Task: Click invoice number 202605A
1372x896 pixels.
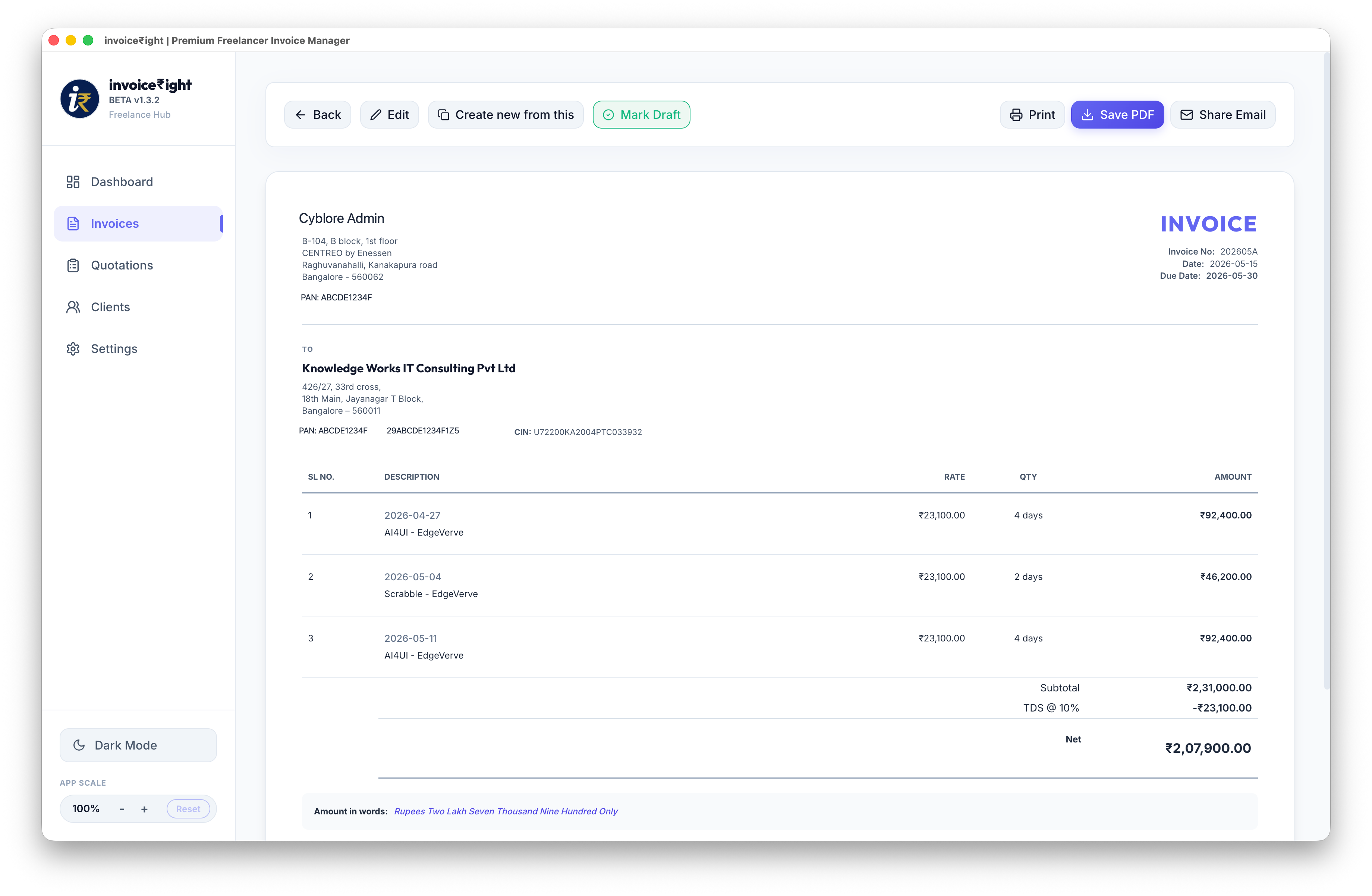Action: (1239, 252)
